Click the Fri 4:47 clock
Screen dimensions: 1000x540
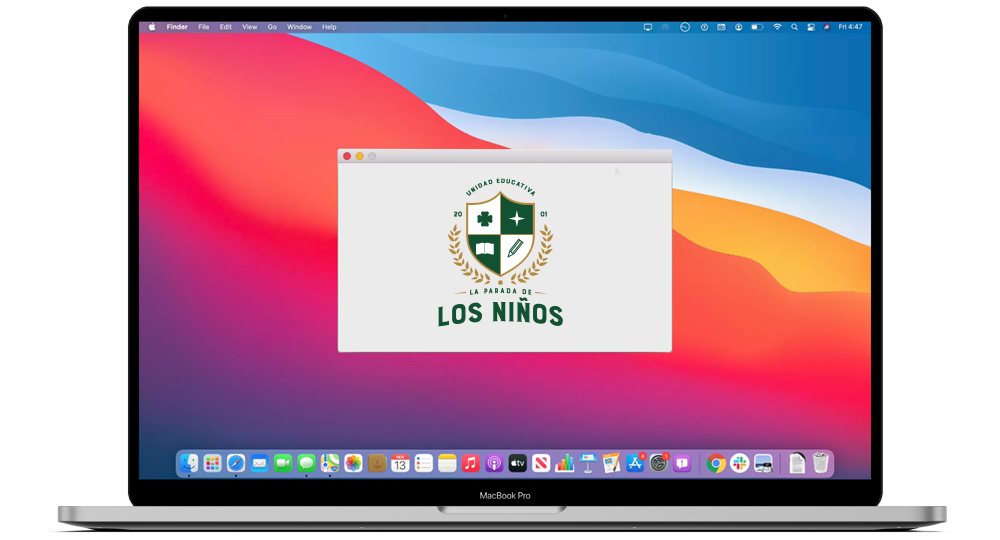click(850, 27)
